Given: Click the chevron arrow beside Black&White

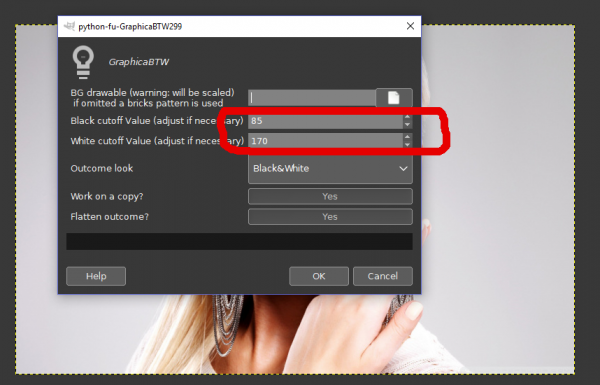Looking at the screenshot, I should [403, 168].
